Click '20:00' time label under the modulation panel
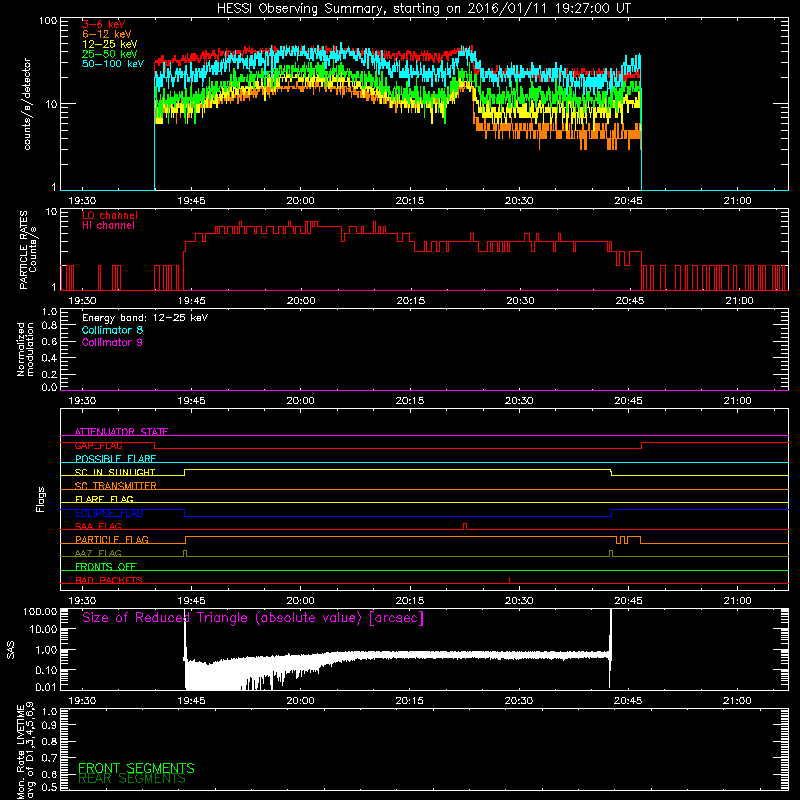This screenshot has width=800, height=800. 301,401
